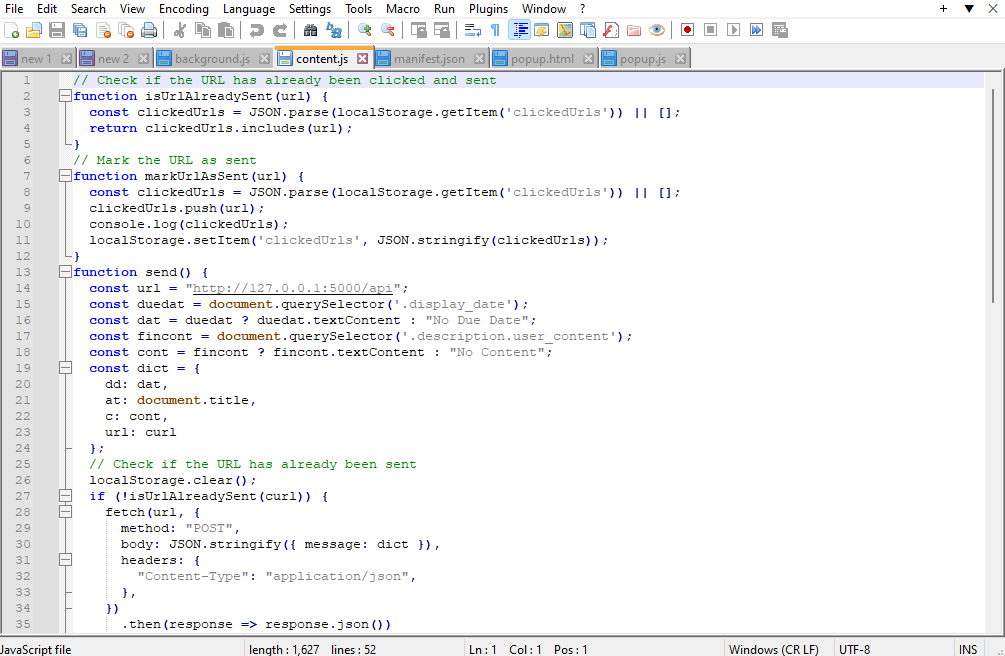Toggle the Function List panel

click(611, 30)
